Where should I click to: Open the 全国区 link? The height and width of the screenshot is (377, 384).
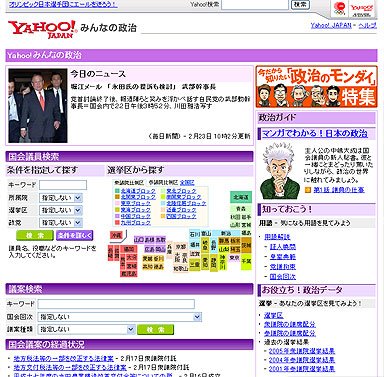click(x=187, y=183)
